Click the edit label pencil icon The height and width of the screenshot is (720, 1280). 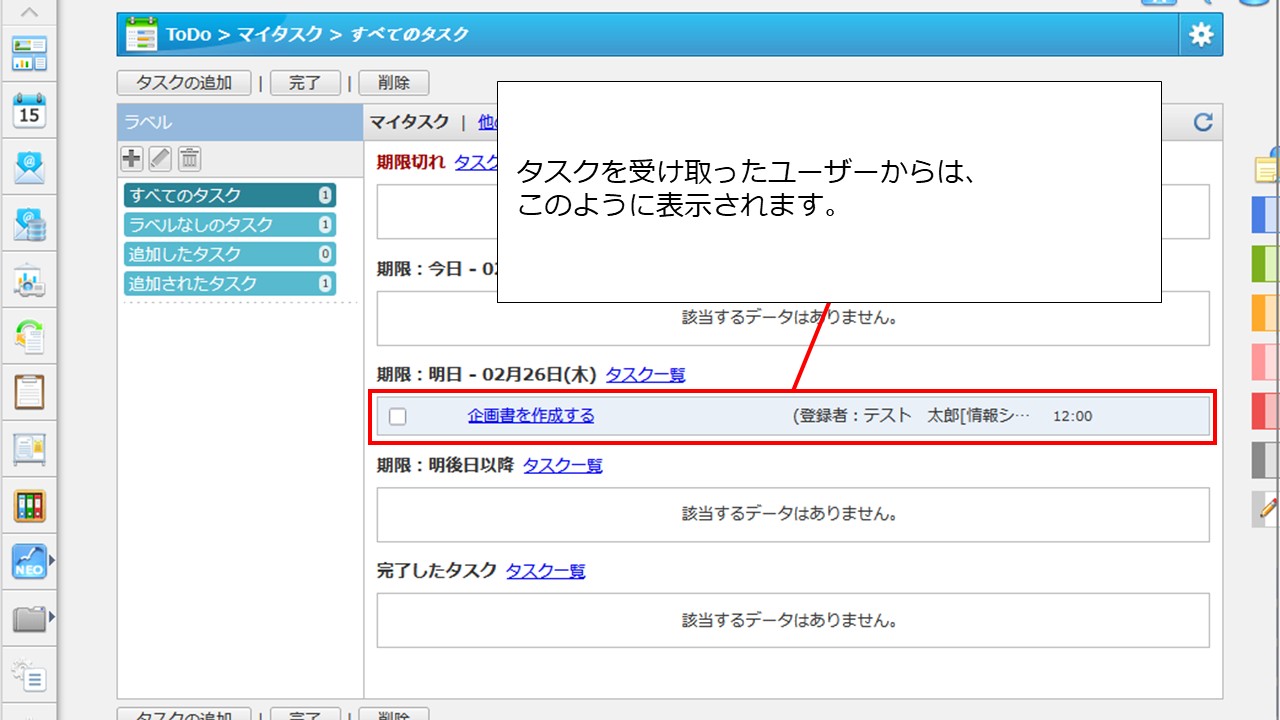point(160,158)
